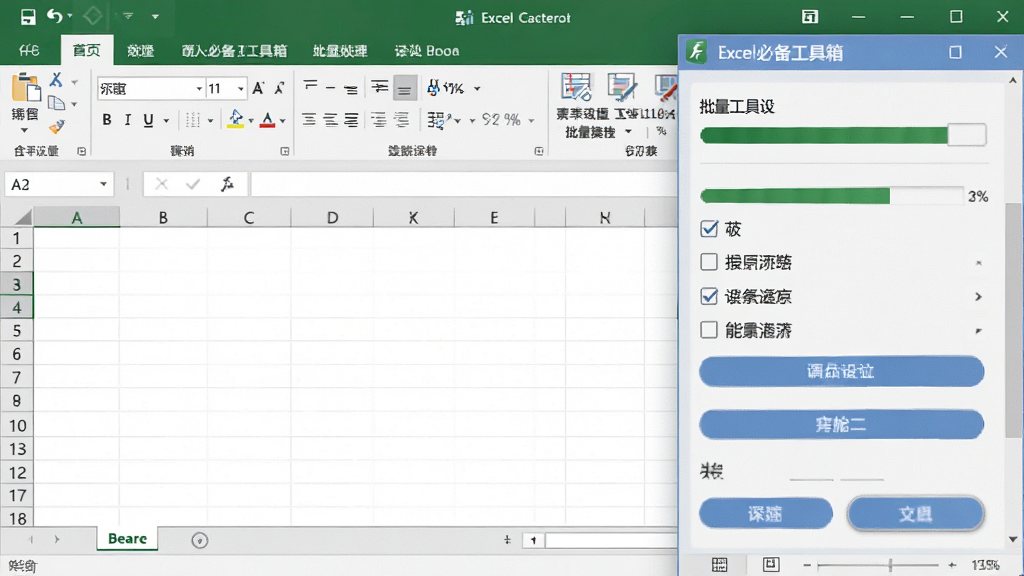Click the bottom-left blue toolbox button
The height and width of the screenshot is (576, 1024).
click(x=765, y=513)
